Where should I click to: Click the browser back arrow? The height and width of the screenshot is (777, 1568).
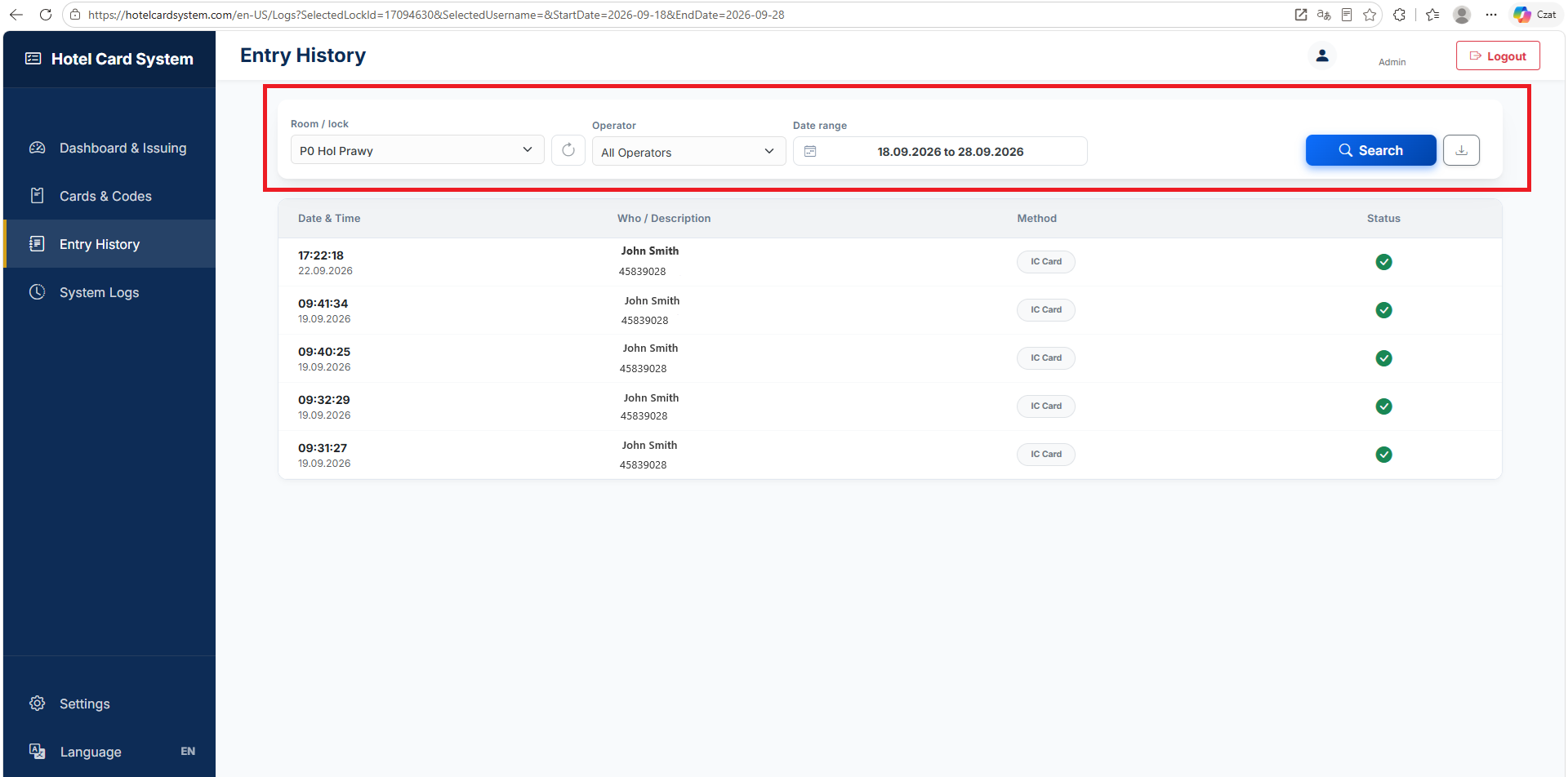click(x=16, y=15)
